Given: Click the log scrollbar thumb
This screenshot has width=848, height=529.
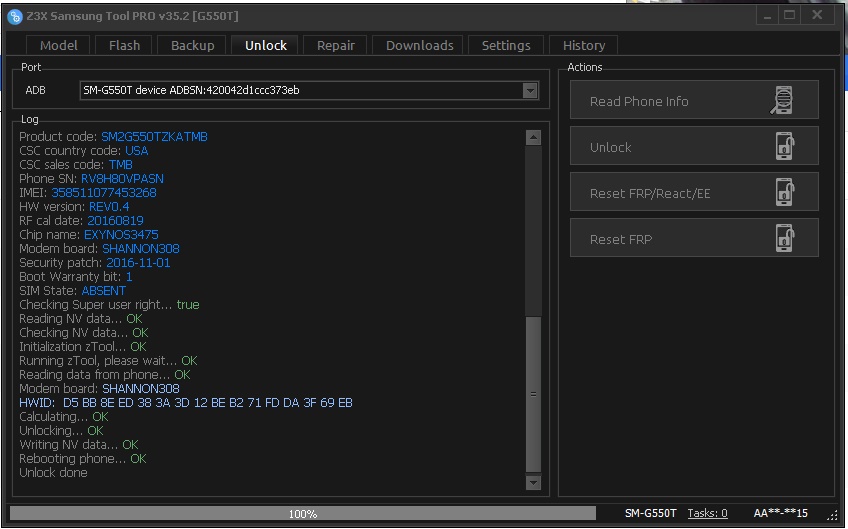Looking at the screenshot, I should (533, 394).
